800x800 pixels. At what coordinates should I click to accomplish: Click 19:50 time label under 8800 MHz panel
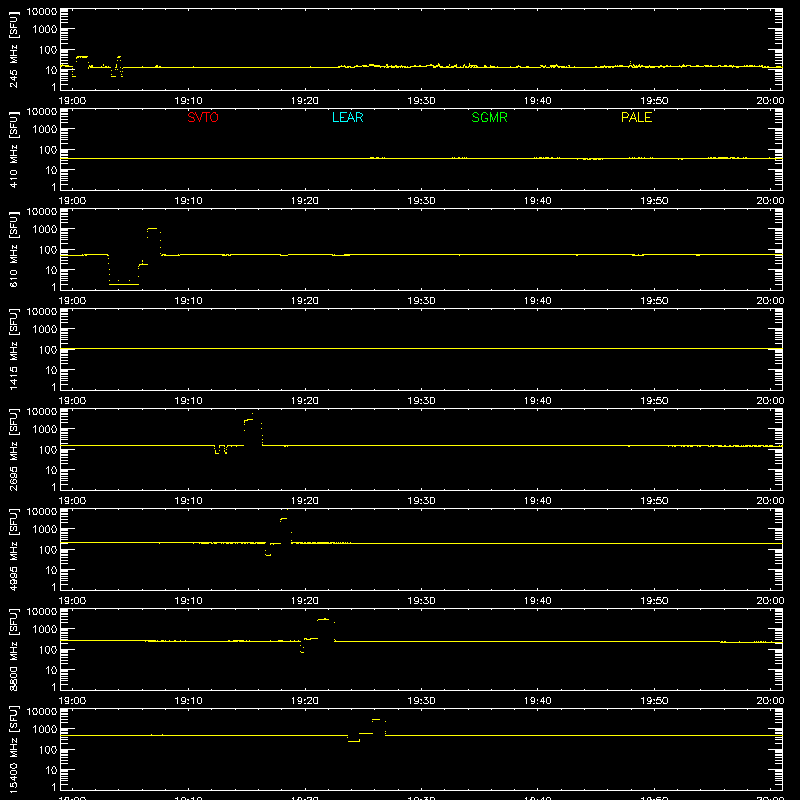[x=654, y=701]
